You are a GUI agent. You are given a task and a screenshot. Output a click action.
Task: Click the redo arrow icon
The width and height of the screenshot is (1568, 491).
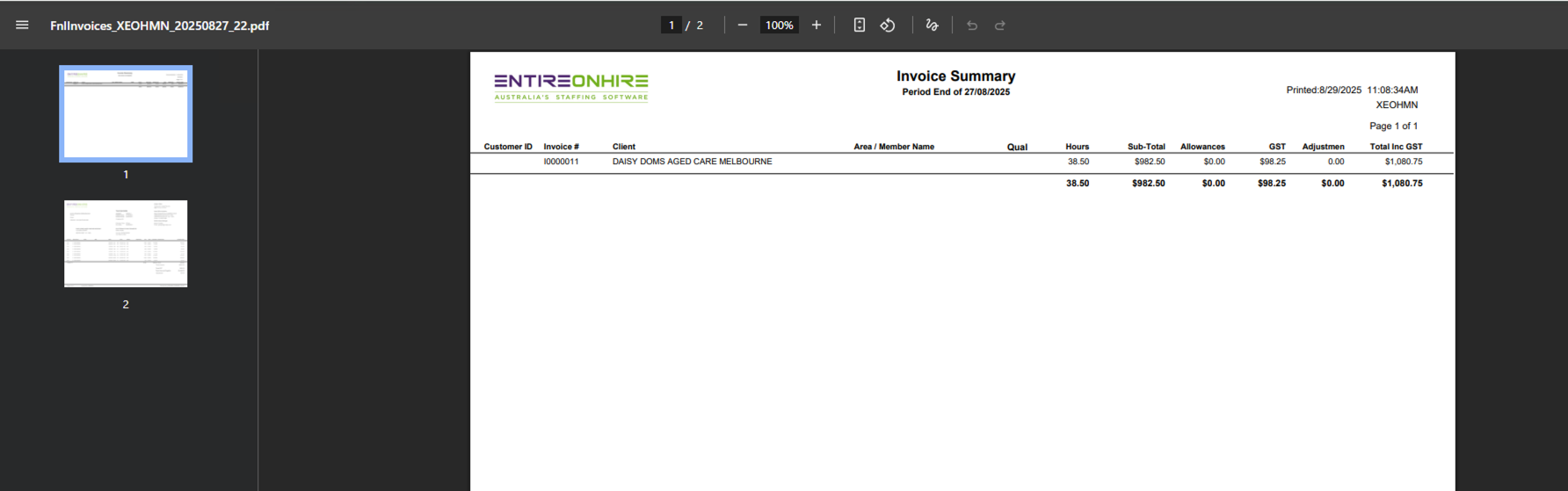point(999,25)
